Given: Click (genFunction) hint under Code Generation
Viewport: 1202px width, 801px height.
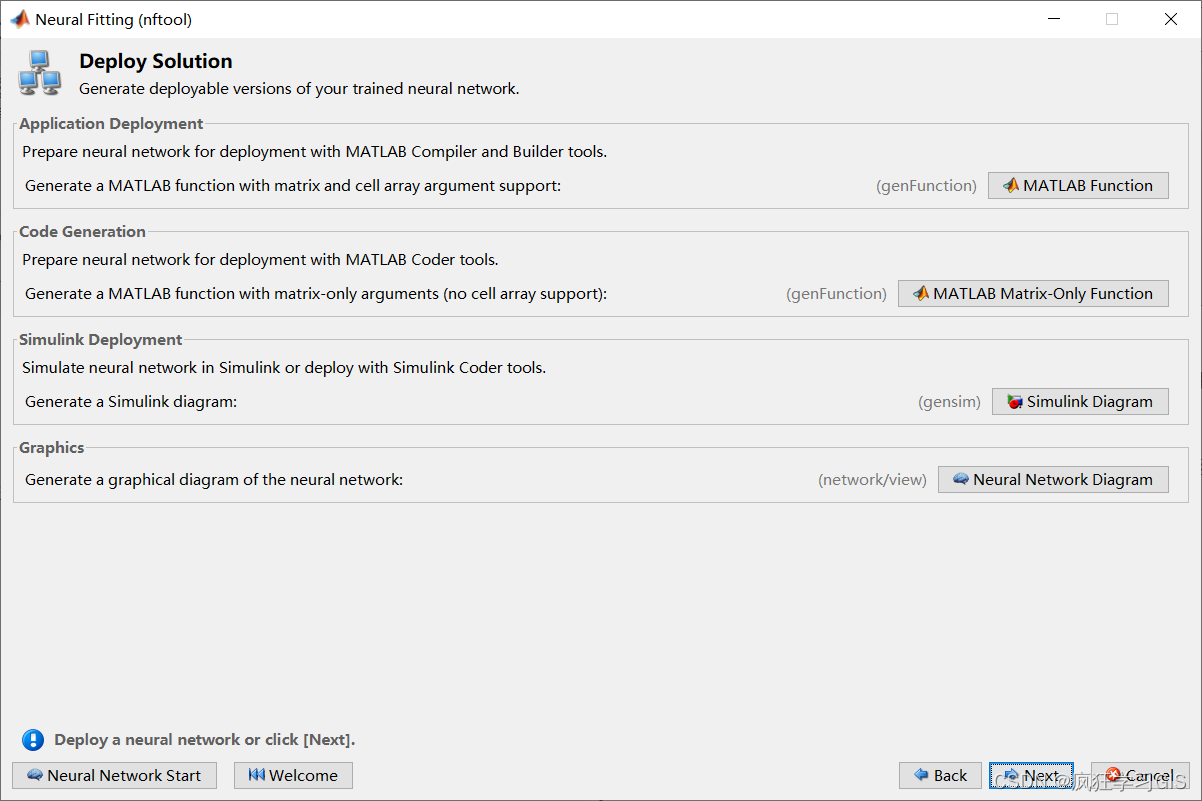Looking at the screenshot, I should point(836,294).
